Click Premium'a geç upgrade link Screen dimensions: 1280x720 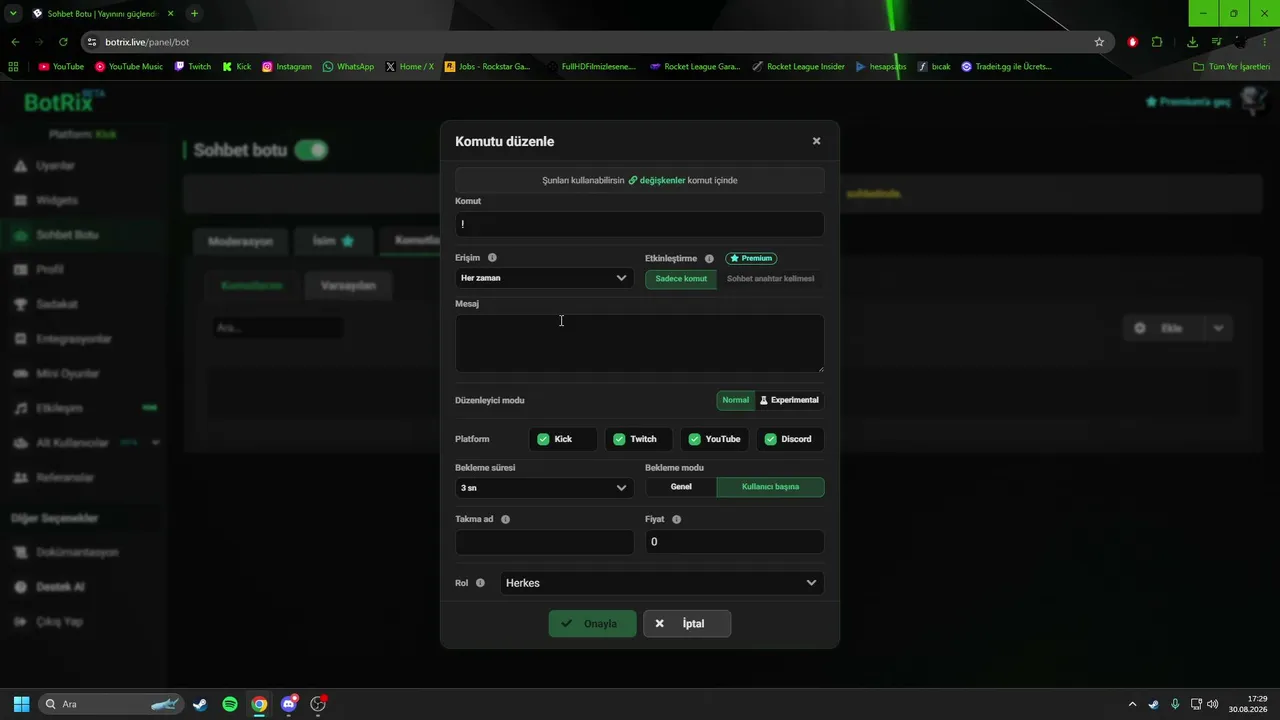[x=1188, y=102]
